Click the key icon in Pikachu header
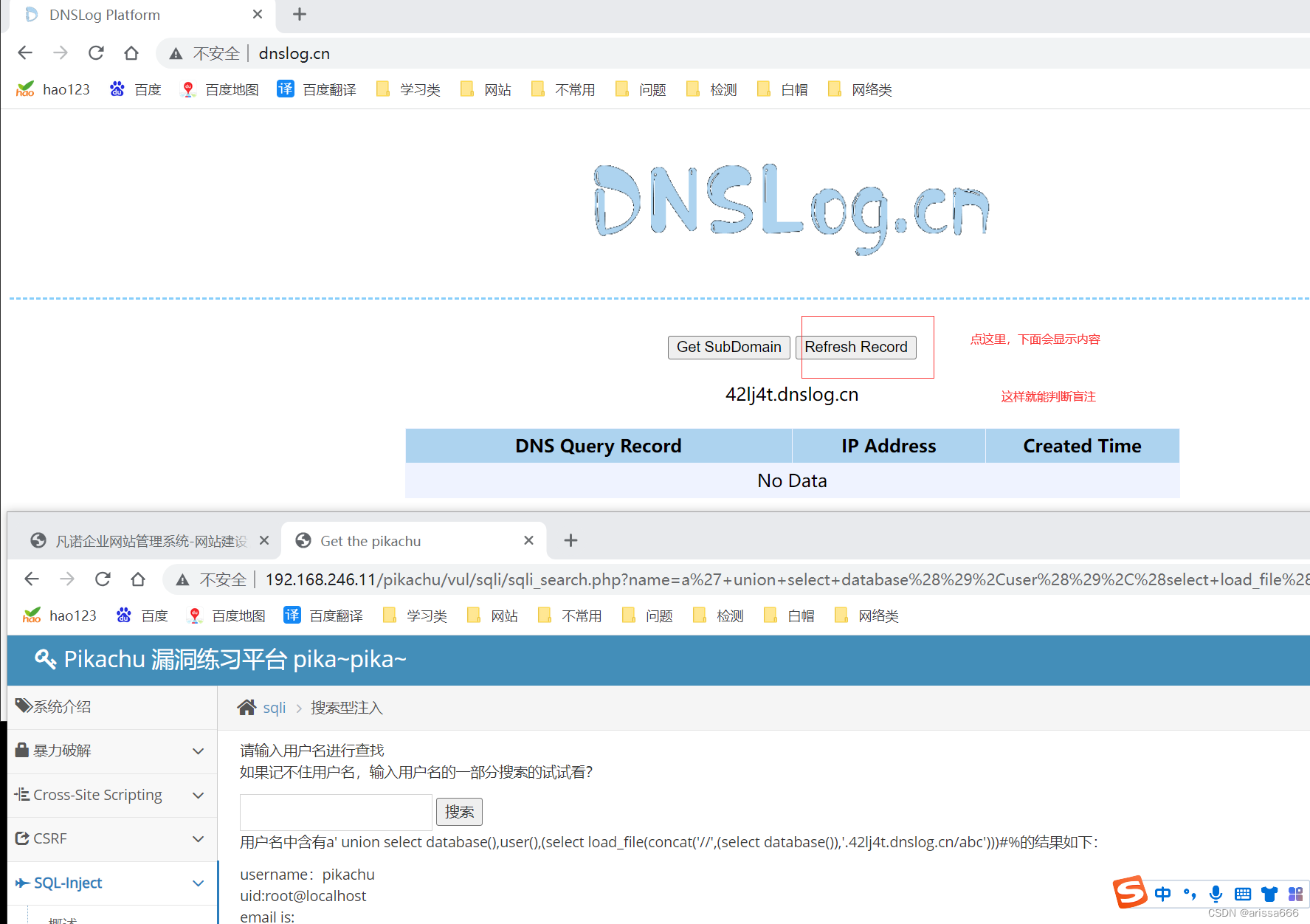The width and height of the screenshot is (1310, 924). coord(46,658)
